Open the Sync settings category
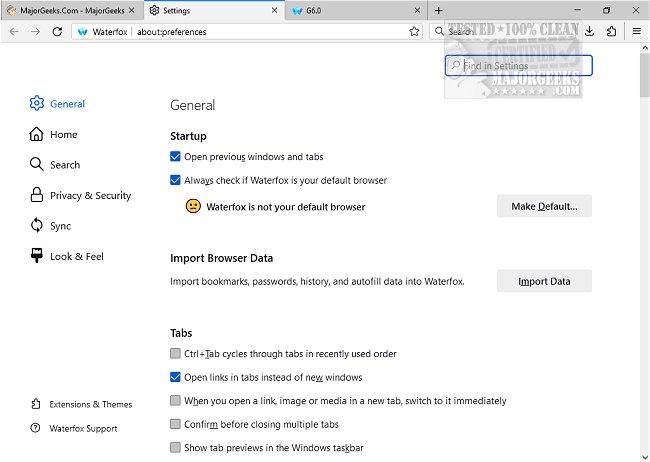Screen dimensions: 650x462 (51, 226)
